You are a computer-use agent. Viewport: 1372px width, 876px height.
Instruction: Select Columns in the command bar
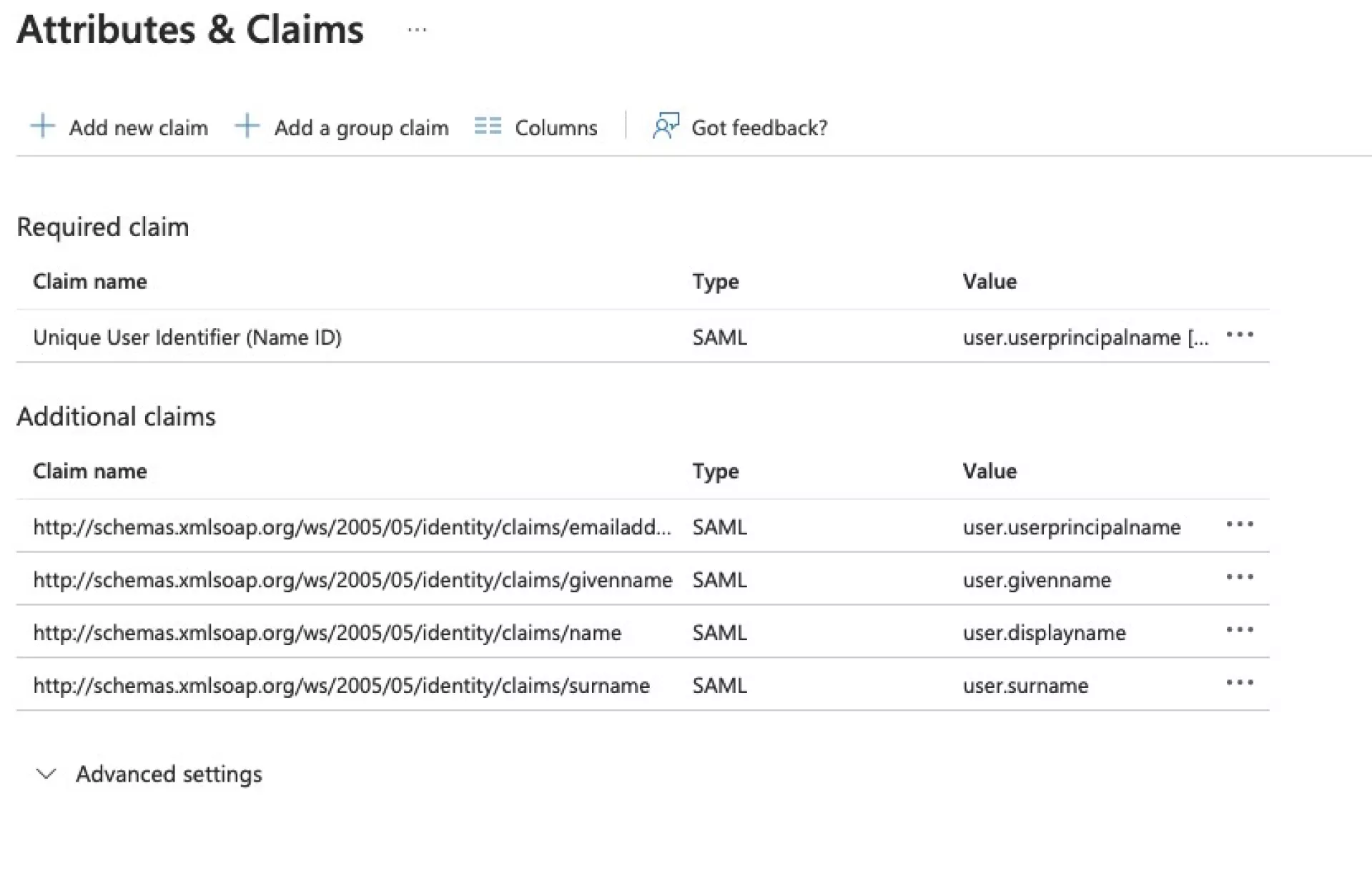[x=556, y=127]
